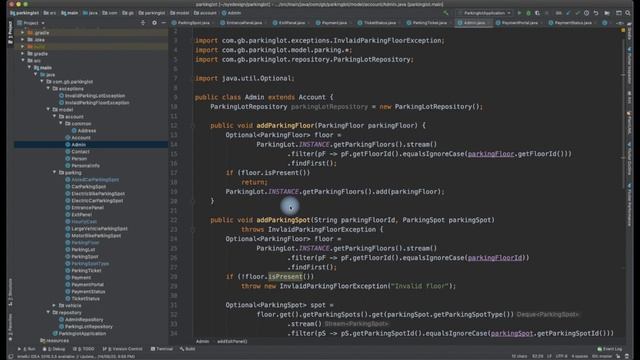The image size is (640, 360).
Task: Click the lock read-only icon in status bar
Action: [618, 356]
